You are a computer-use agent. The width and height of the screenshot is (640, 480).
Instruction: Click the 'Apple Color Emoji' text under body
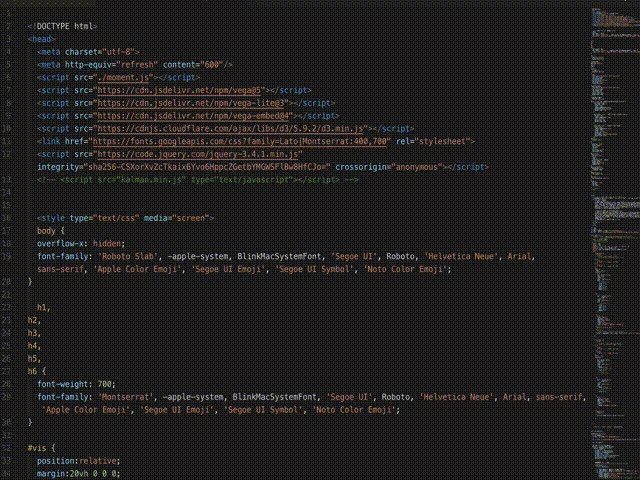click(138, 269)
